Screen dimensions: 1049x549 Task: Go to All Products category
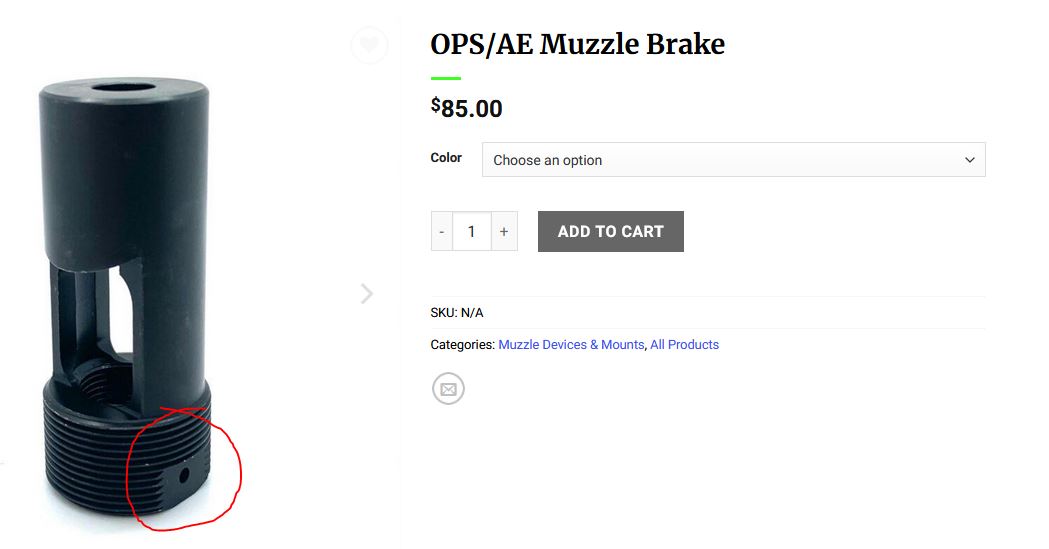684,345
